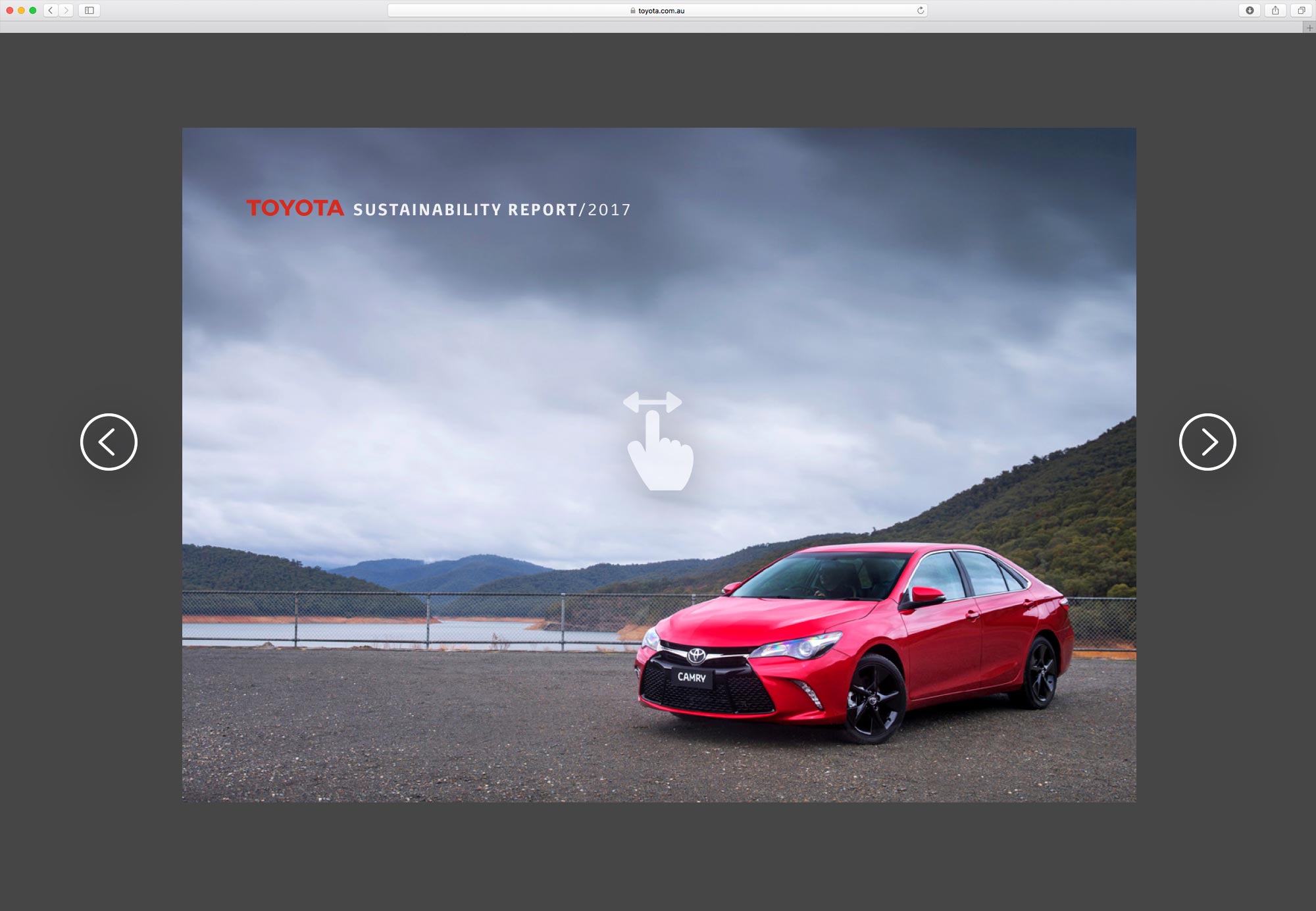This screenshot has width=1316, height=911.
Task: Maximize the Safari window
Action: point(33,11)
